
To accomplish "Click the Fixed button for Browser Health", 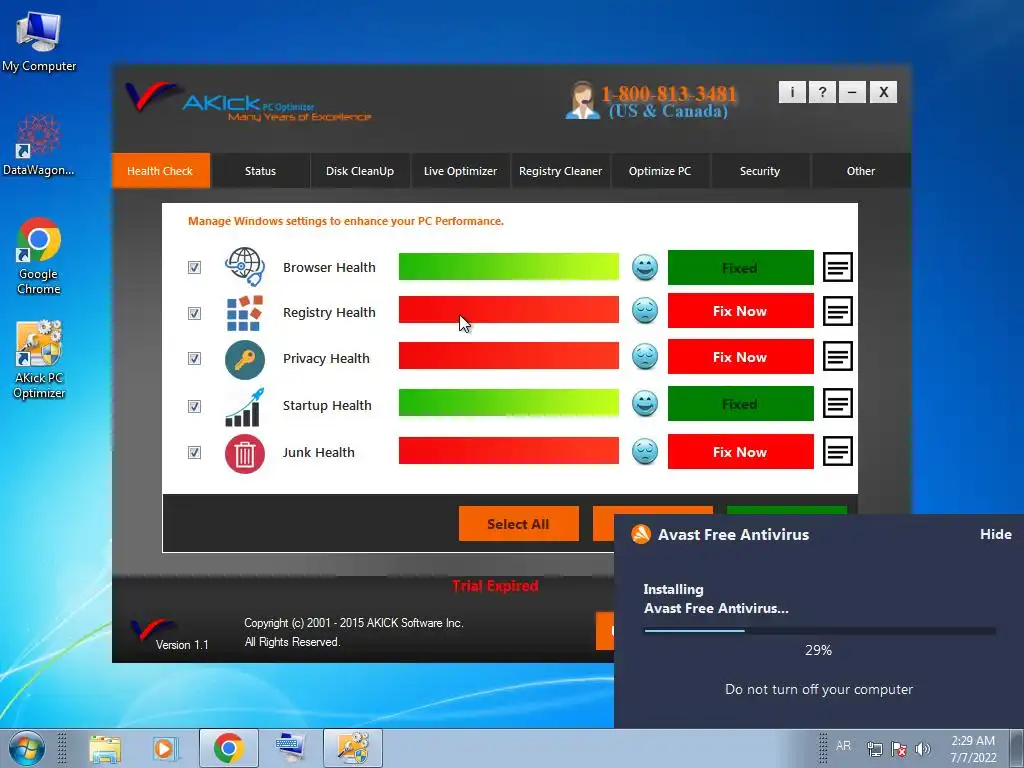I will 741,268.
